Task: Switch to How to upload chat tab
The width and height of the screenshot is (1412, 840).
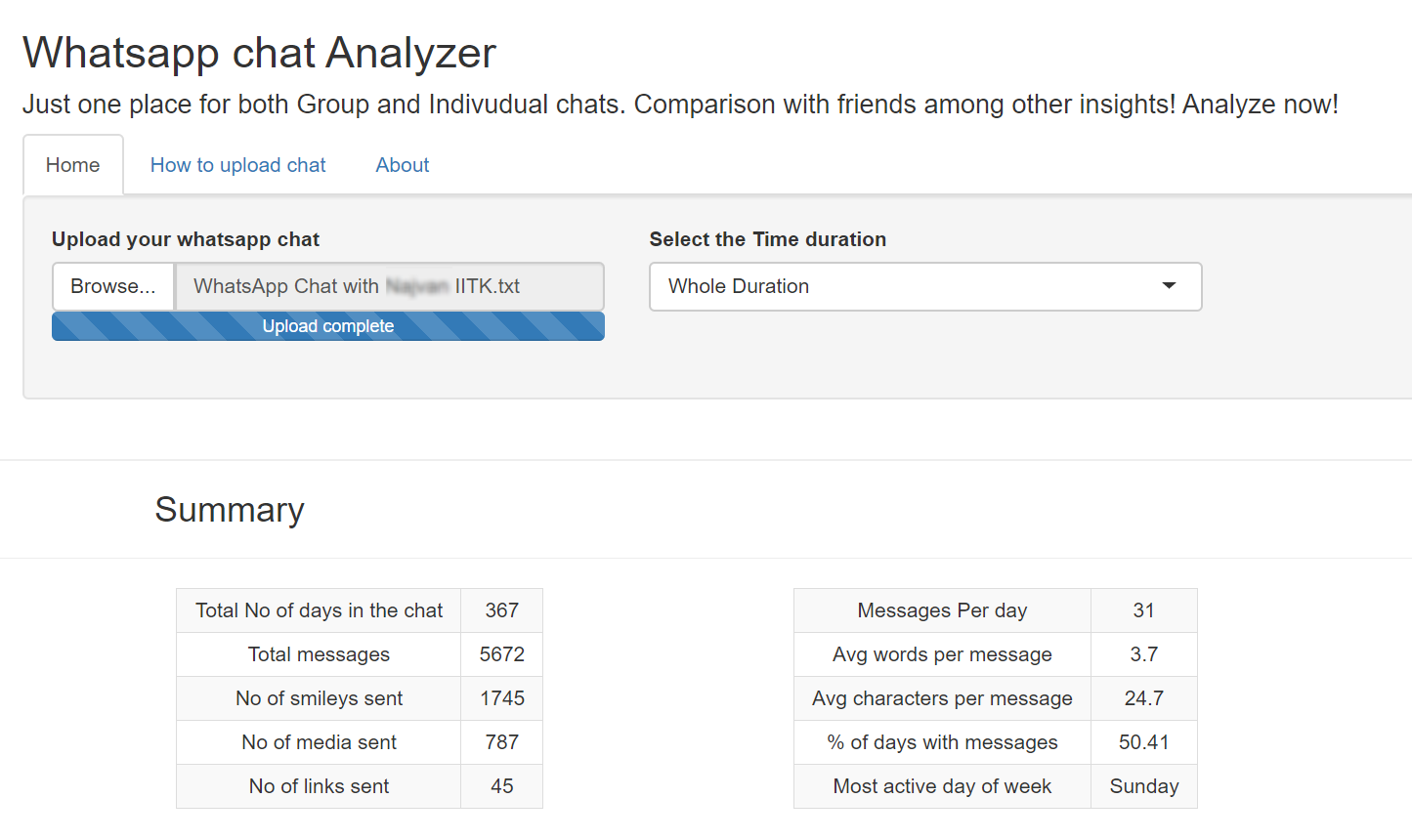Action: [237, 165]
